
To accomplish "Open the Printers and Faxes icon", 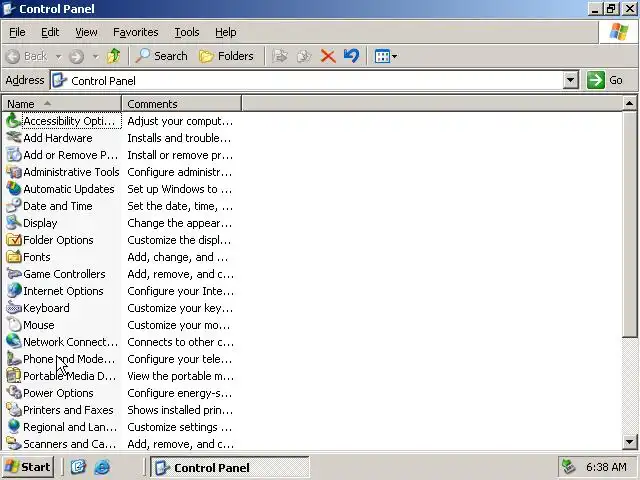I will click(14, 410).
